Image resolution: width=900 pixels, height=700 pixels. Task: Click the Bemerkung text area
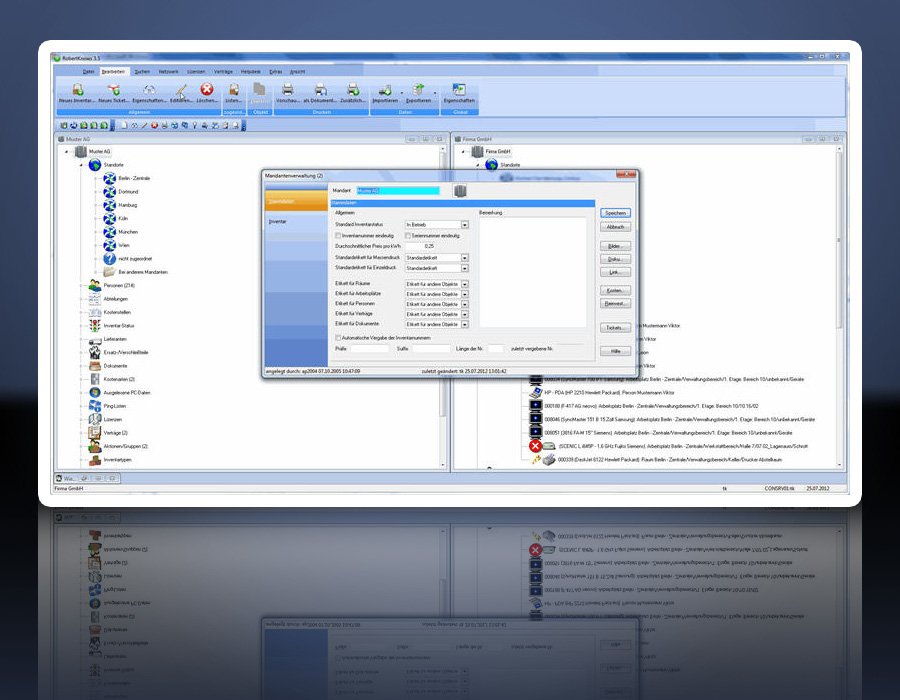click(x=533, y=272)
